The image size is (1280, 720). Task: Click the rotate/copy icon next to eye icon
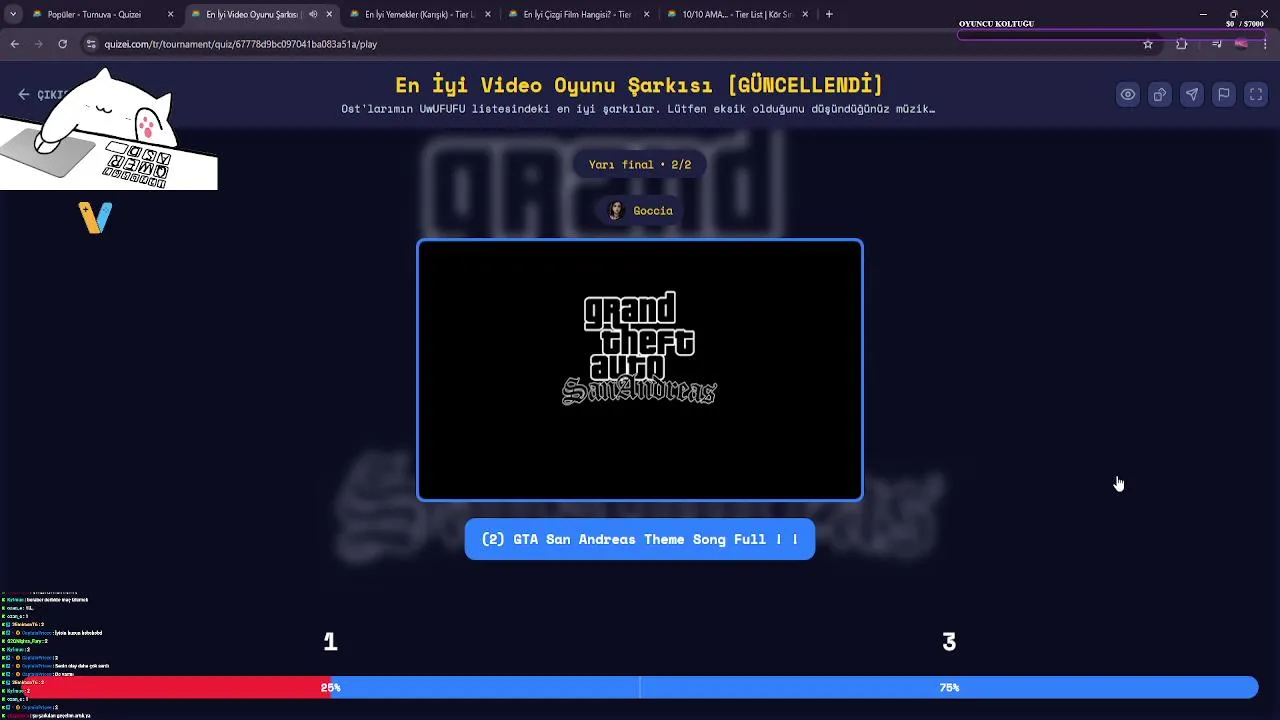tap(1160, 95)
